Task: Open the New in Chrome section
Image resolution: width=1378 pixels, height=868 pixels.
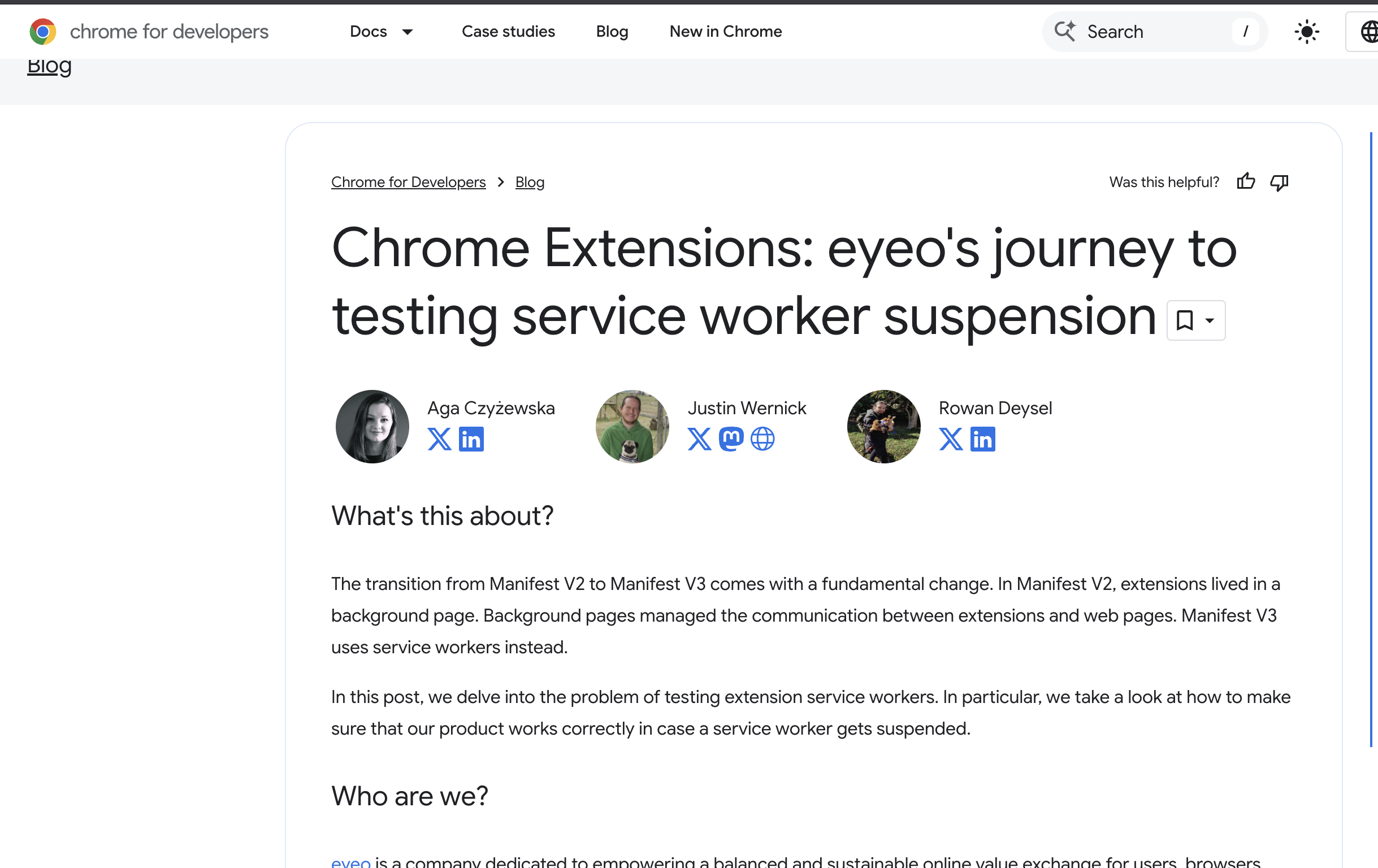Action: click(x=725, y=32)
